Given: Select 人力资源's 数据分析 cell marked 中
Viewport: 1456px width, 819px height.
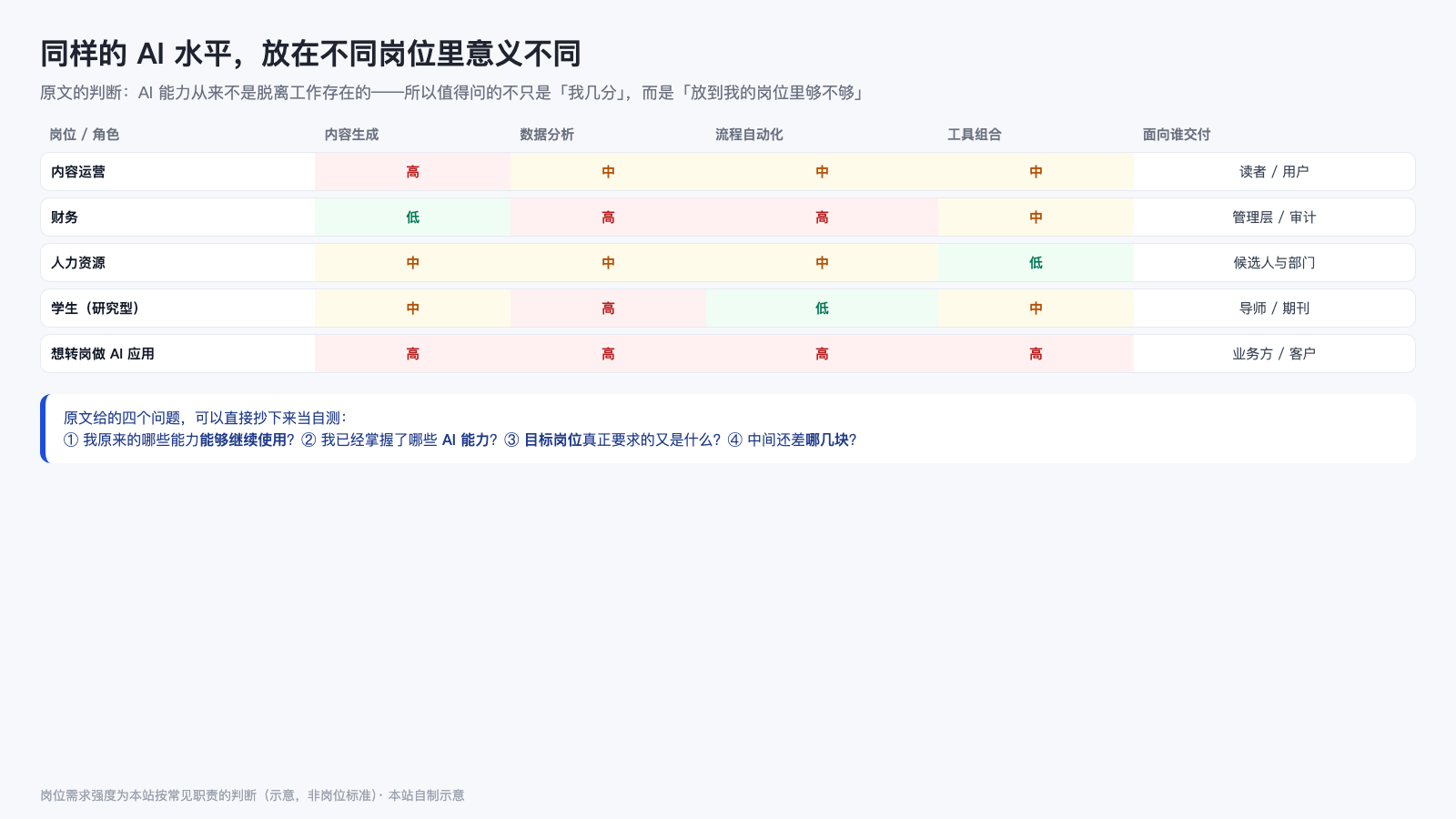Looking at the screenshot, I should [x=609, y=263].
